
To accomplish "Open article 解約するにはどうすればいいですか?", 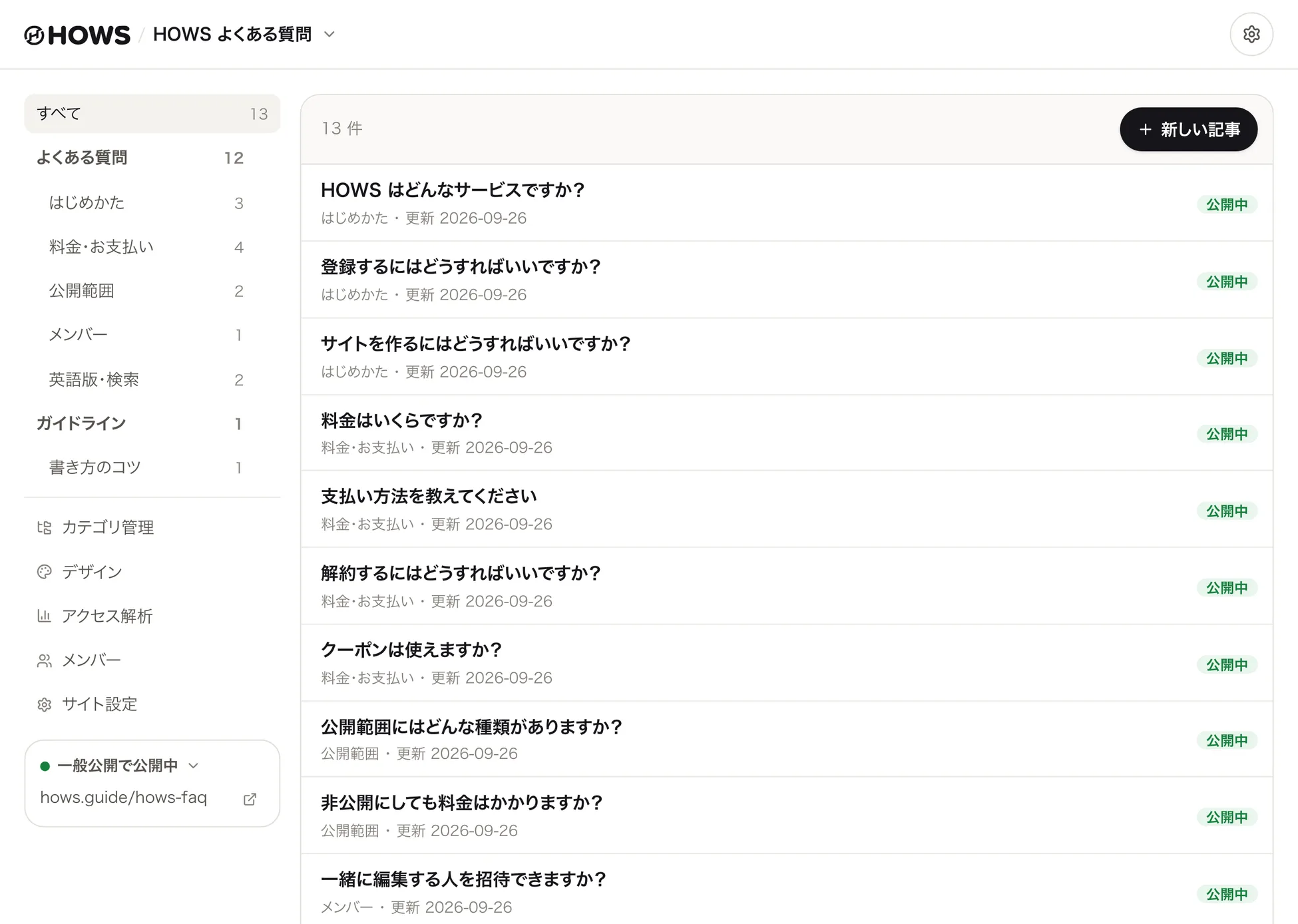I will [x=786, y=586].
